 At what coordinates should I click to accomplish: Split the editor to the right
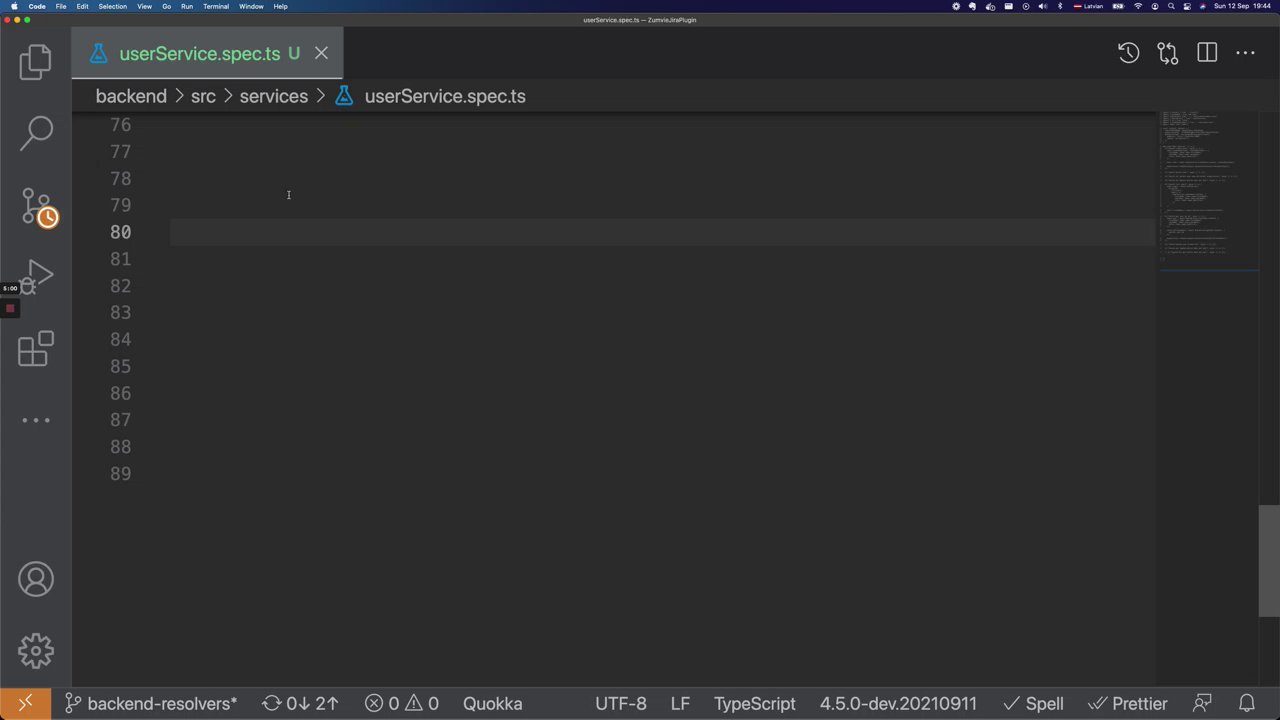(x=1207, y=53)
